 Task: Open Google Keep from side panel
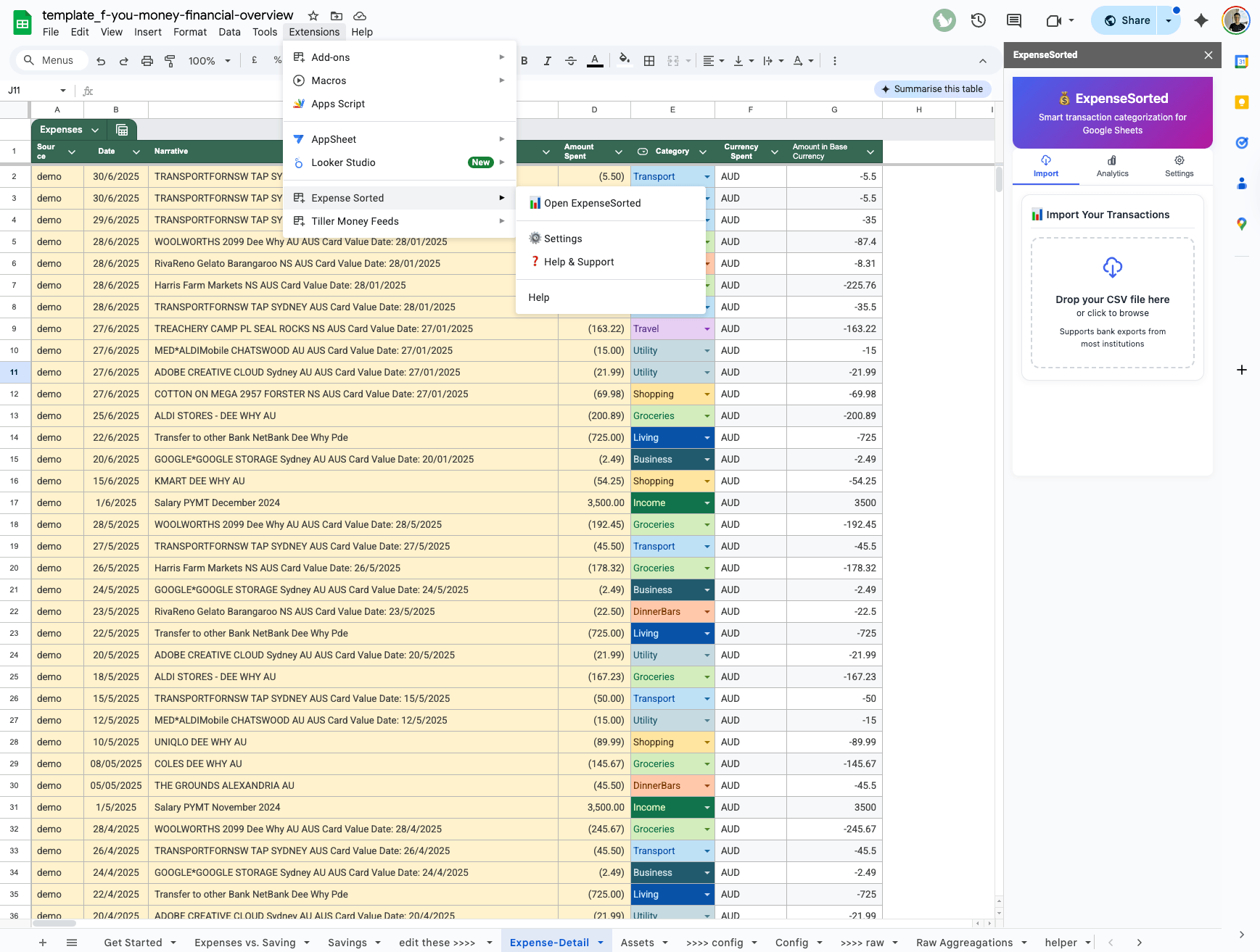[1241, 102]
